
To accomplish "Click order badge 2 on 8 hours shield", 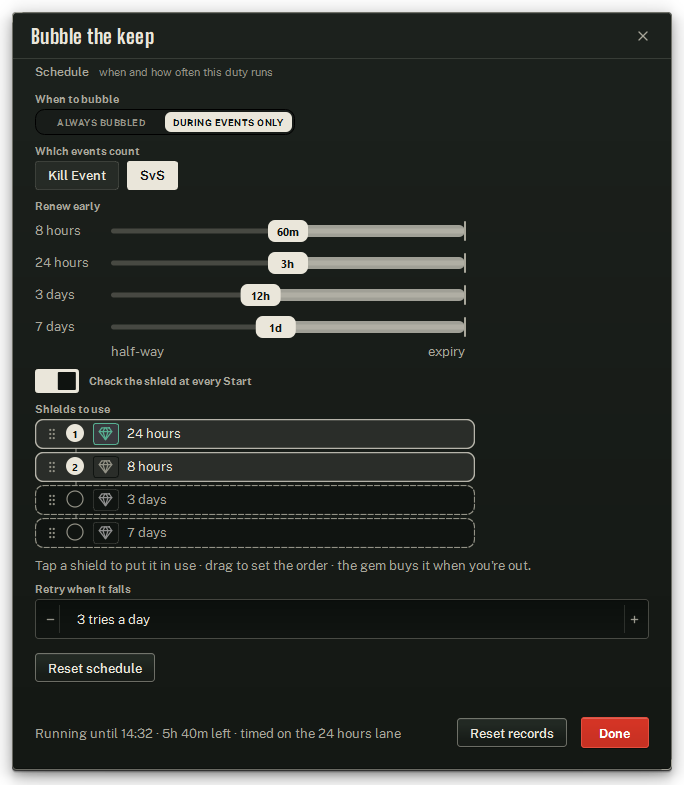I will [x=75, y=467].
